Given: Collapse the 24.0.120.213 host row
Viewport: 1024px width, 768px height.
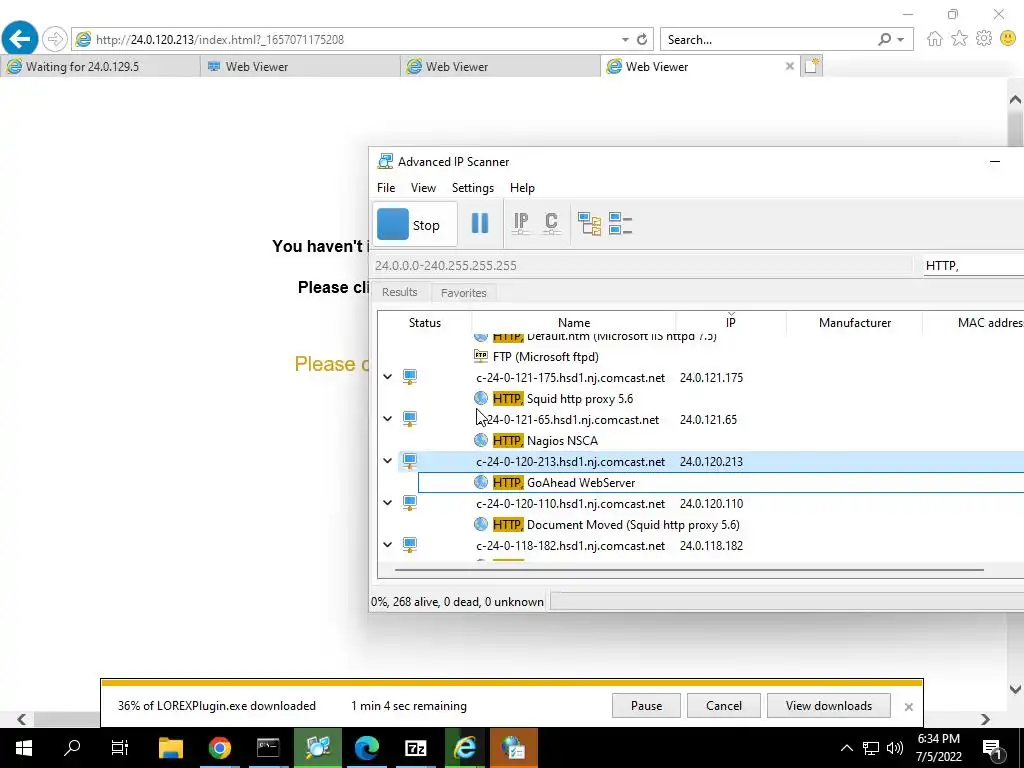Looking at the screenshot, I should [387, 461].
